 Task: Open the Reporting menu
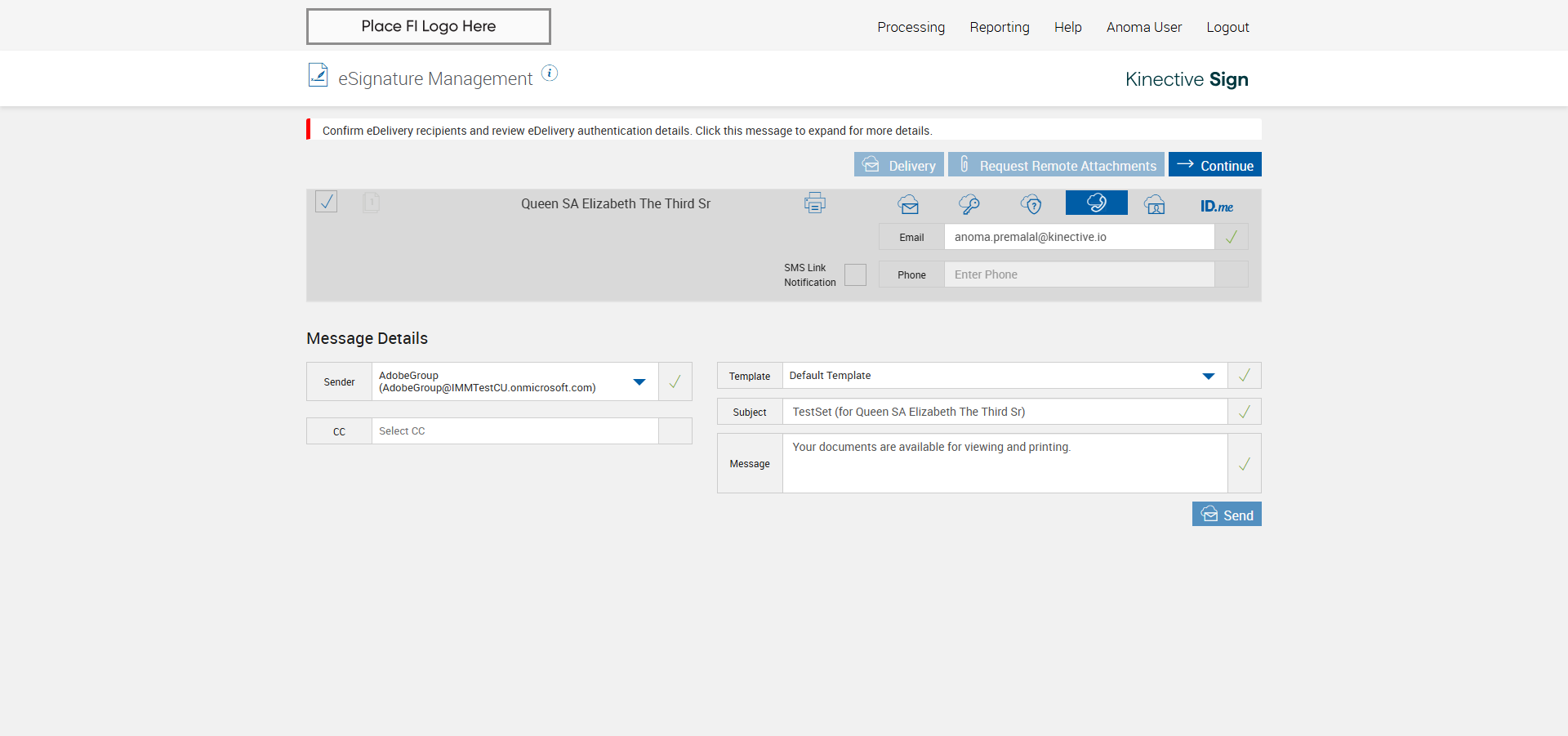pos(999,27)
